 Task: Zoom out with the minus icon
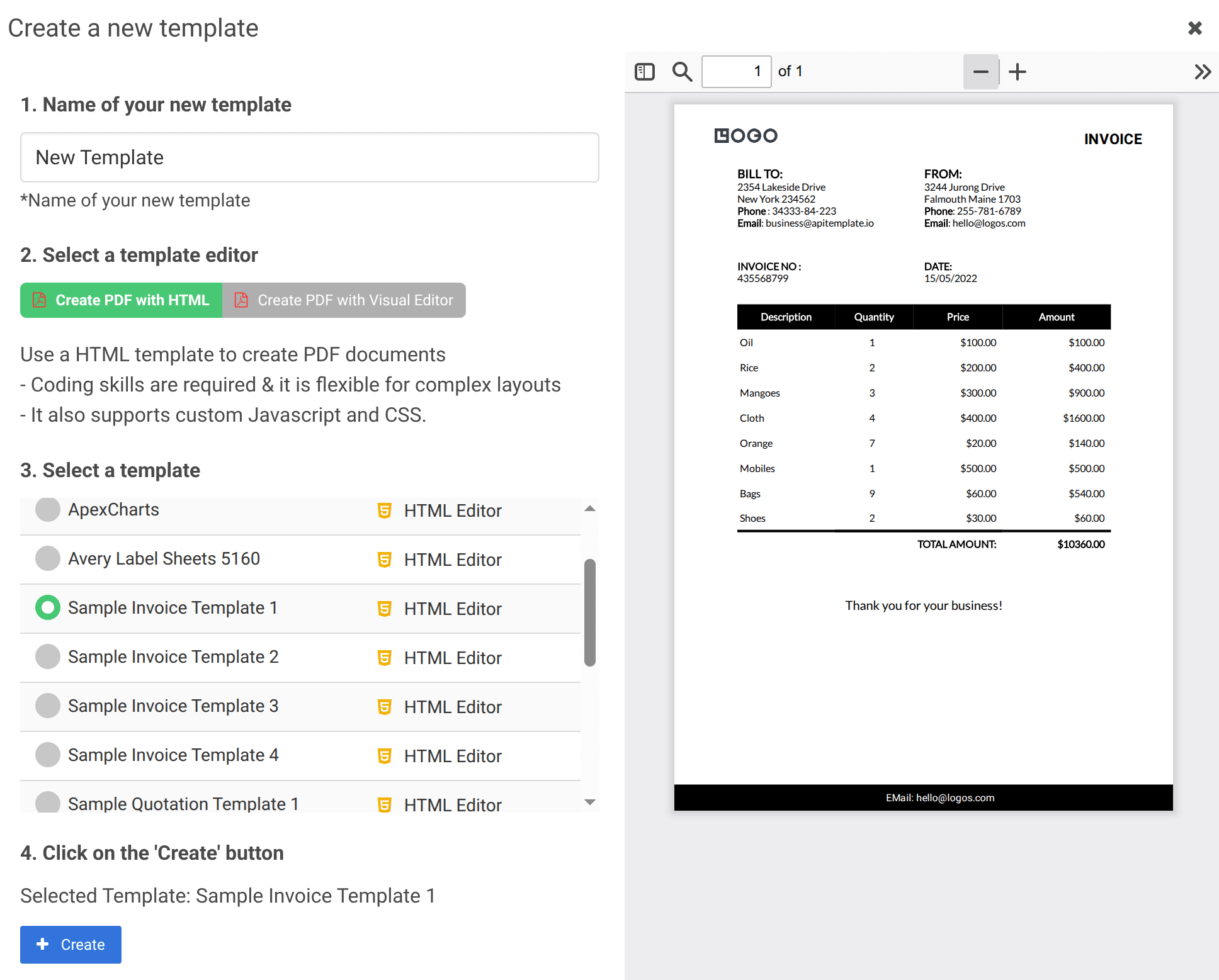pos(980,72)
